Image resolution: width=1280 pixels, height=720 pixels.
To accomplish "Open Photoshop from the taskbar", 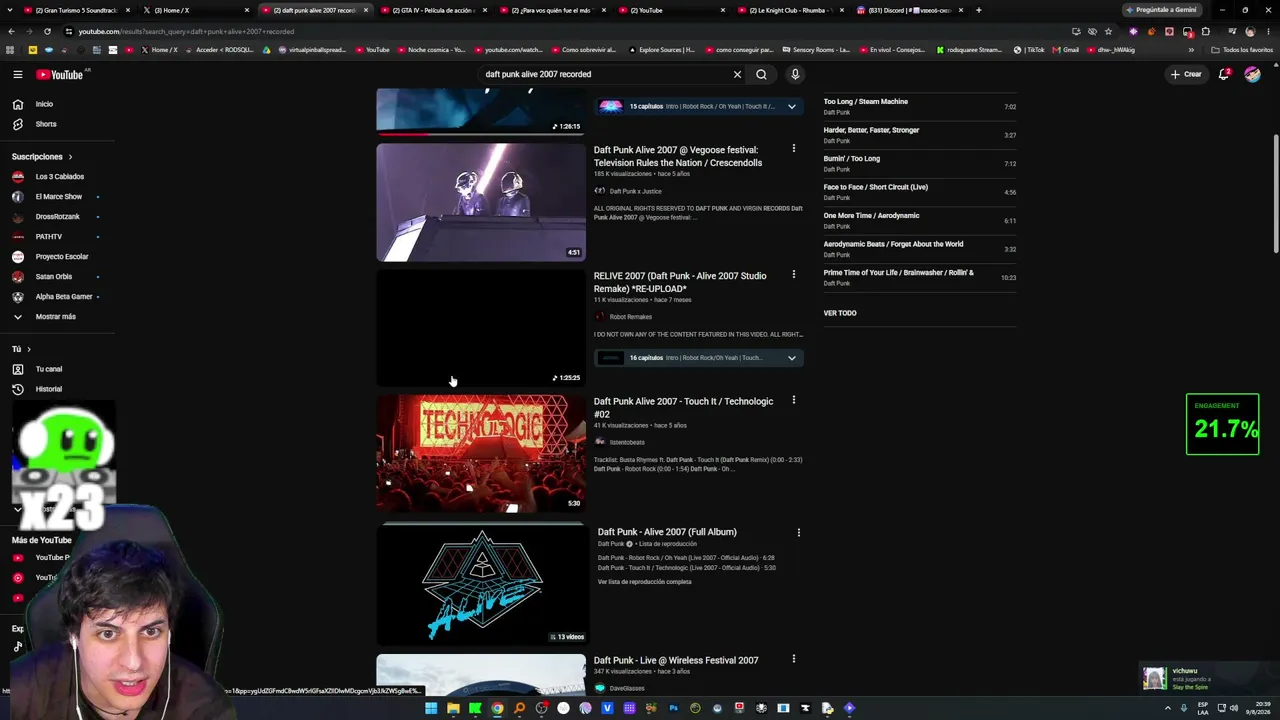I will (x=673, y=708).
